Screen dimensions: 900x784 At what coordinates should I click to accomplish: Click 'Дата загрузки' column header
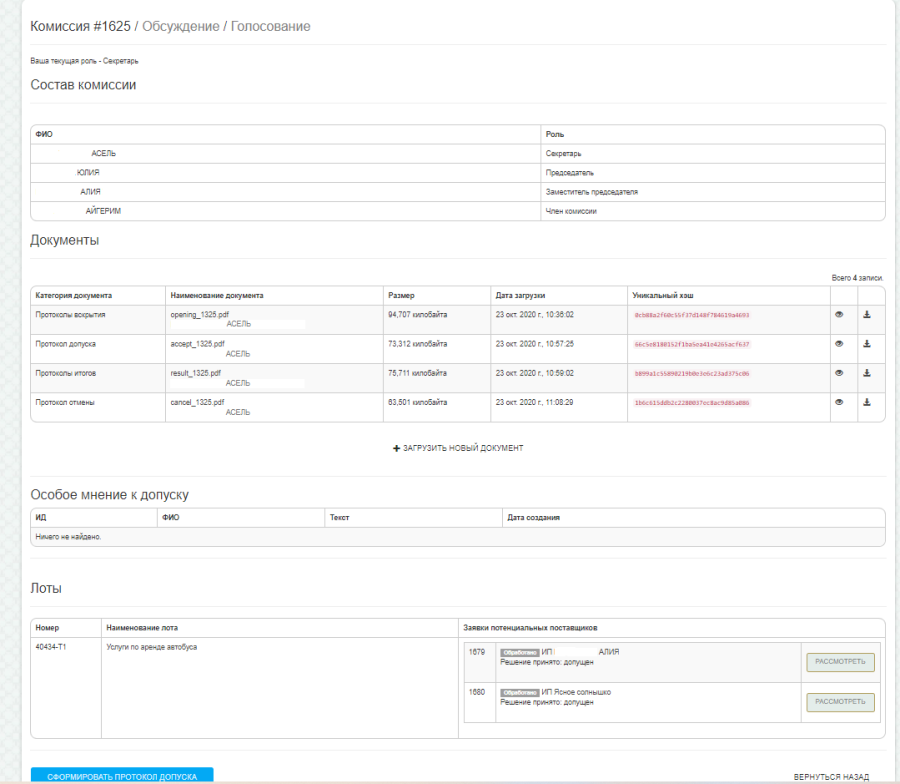[520, 296]
